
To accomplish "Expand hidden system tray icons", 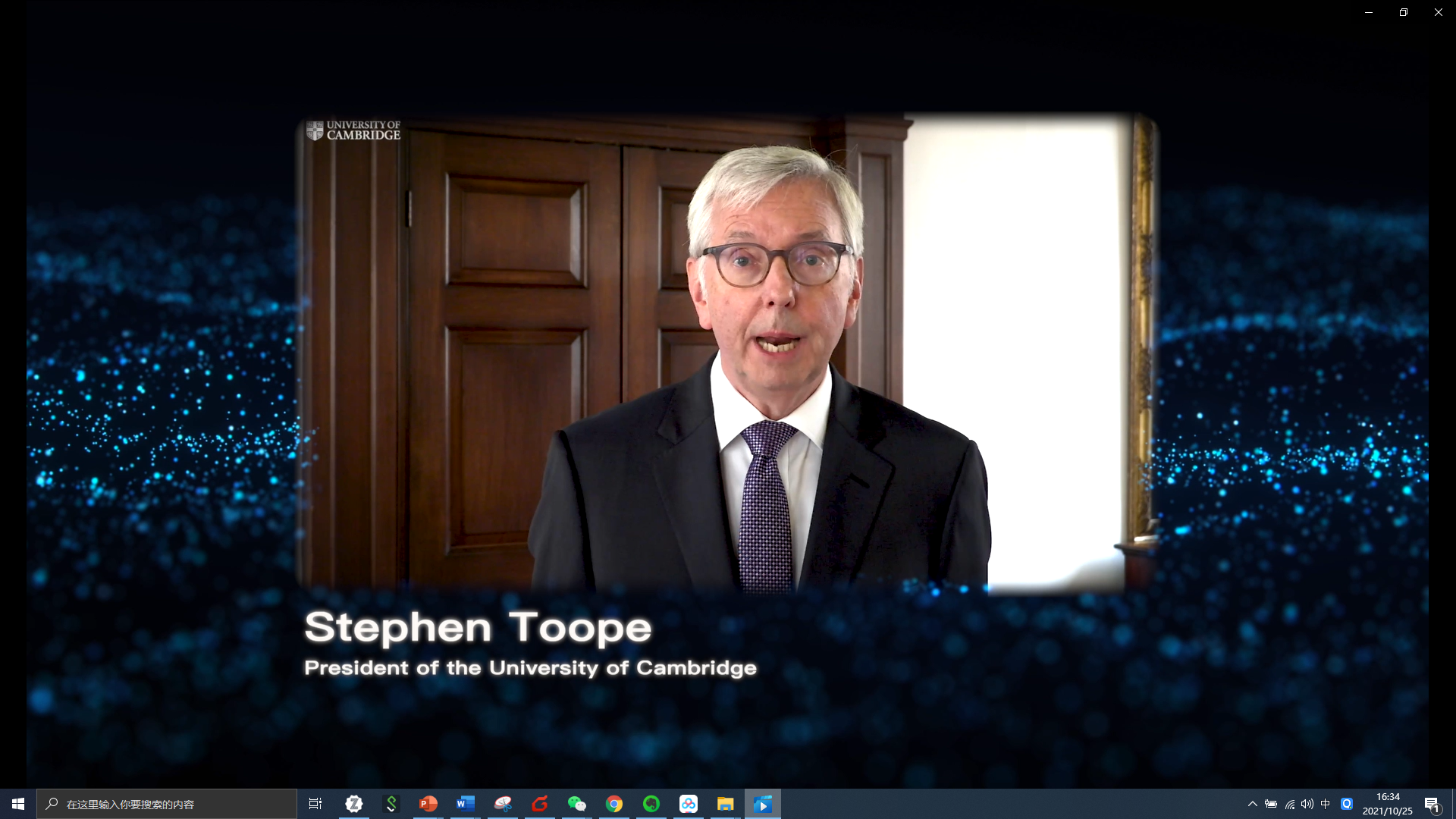I will 1253,804.
